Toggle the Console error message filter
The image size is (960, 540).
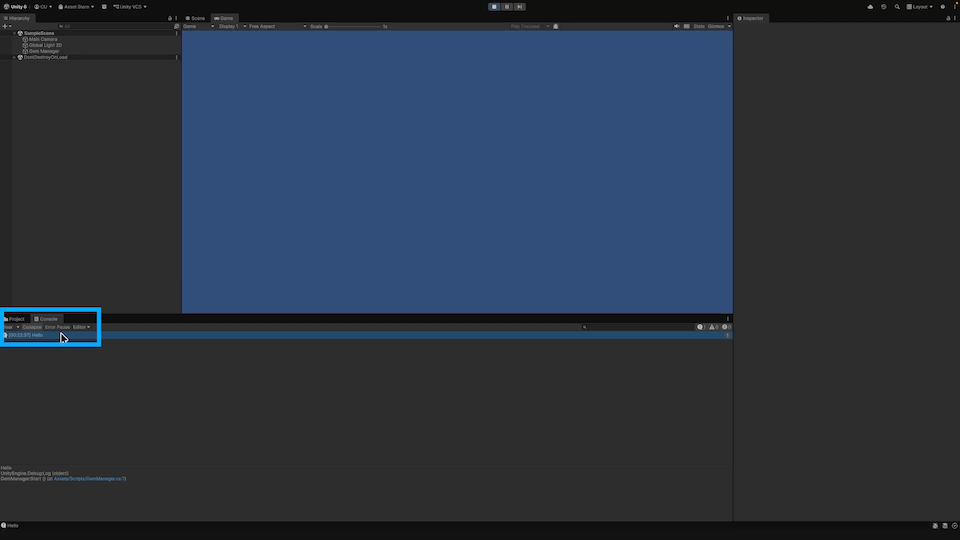tap(726, 327)
